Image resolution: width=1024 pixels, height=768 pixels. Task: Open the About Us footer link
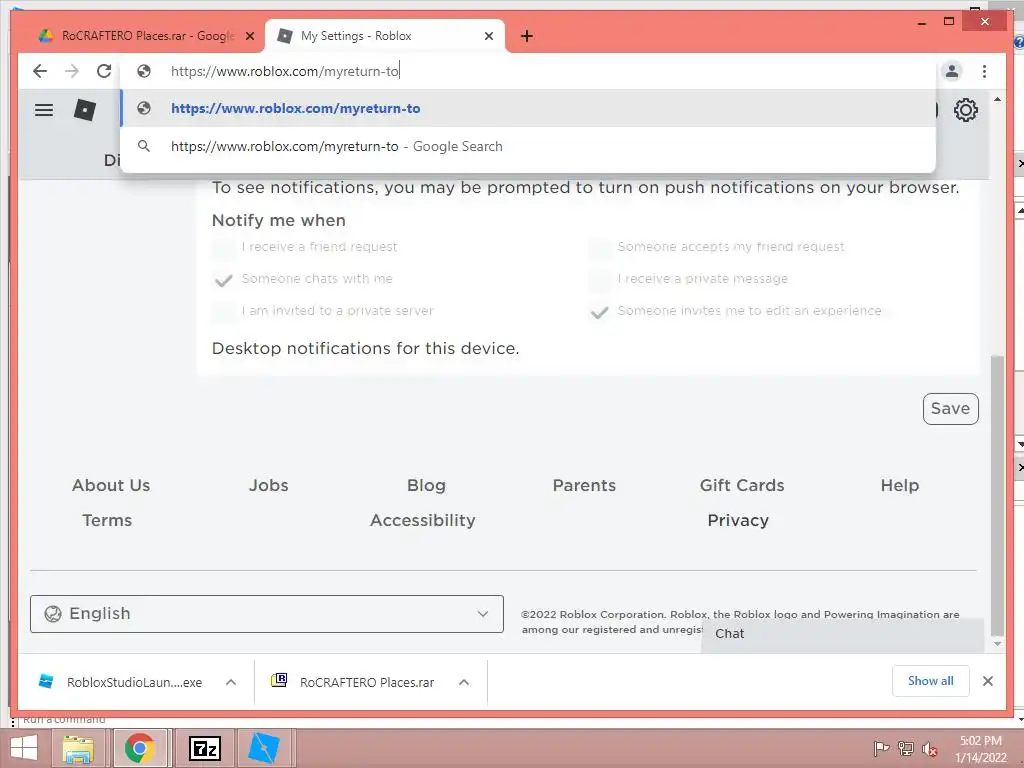pyautogui.click(x=111, y=485)
